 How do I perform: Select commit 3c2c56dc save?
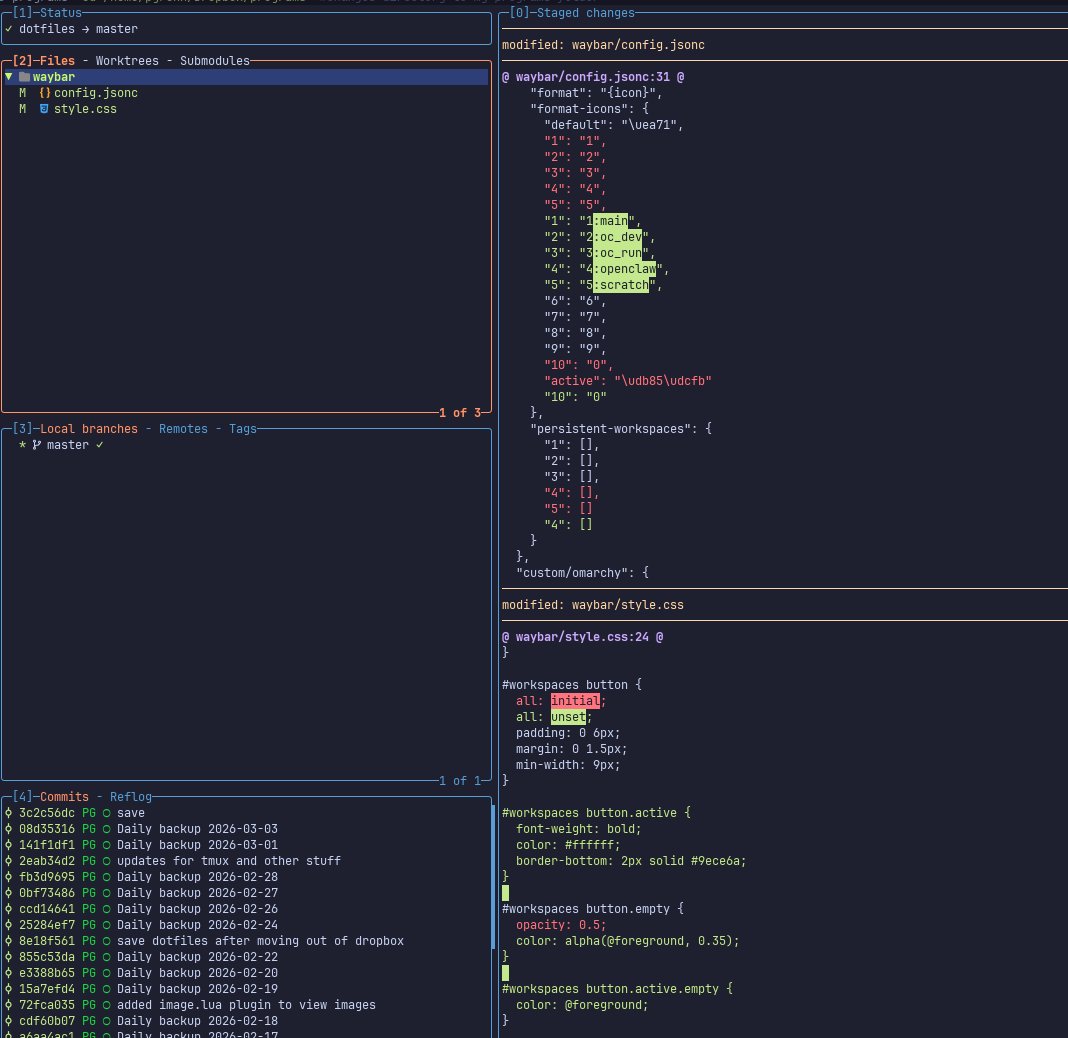tap(246, 813)
